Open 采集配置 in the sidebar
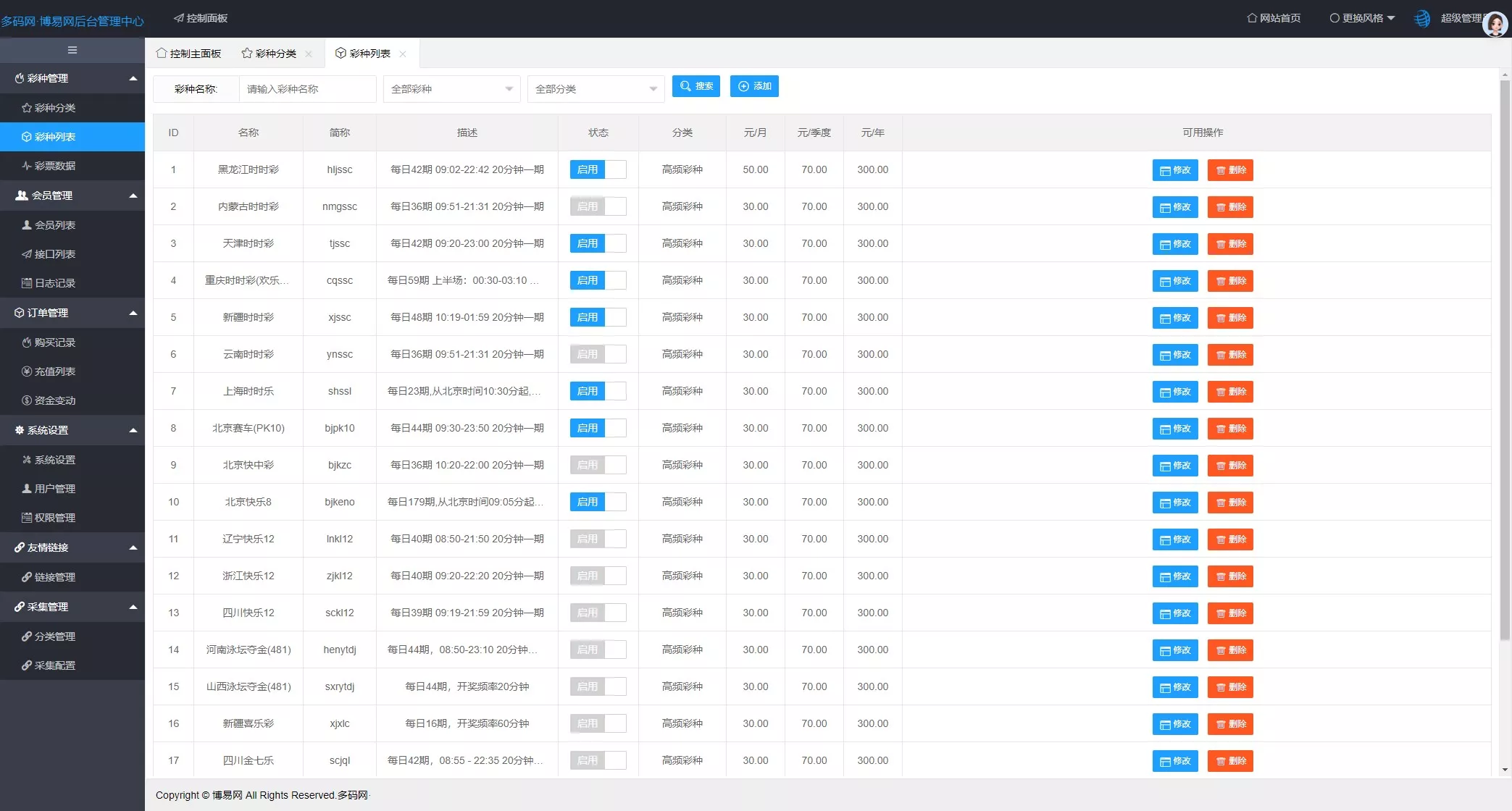This screenshot has height=811, width=1512. click(55, 665)
